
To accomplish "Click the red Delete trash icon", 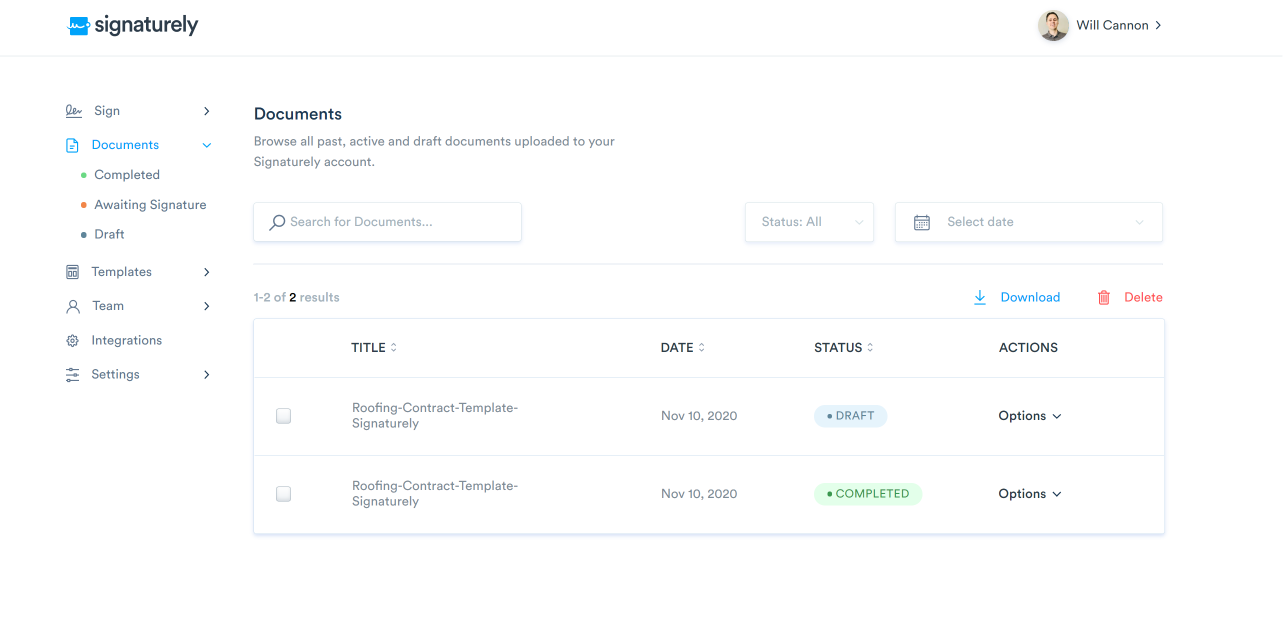I will coord(1104,297).
